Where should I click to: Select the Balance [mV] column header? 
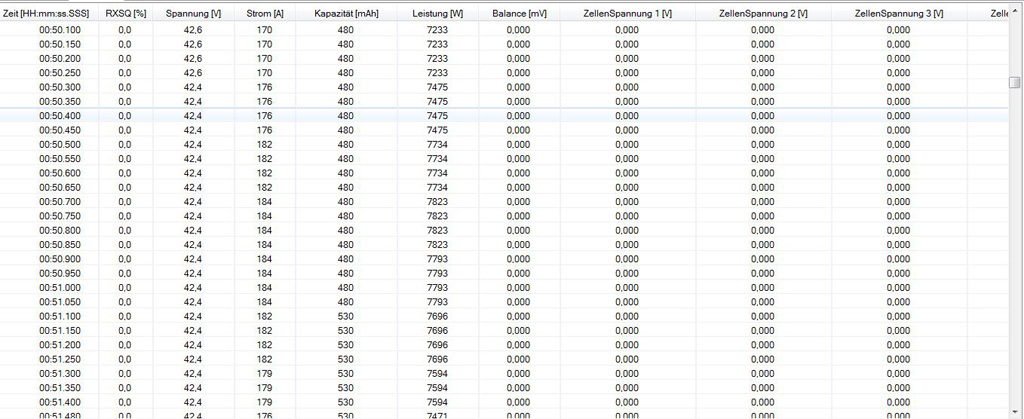[x=519, y=14]
